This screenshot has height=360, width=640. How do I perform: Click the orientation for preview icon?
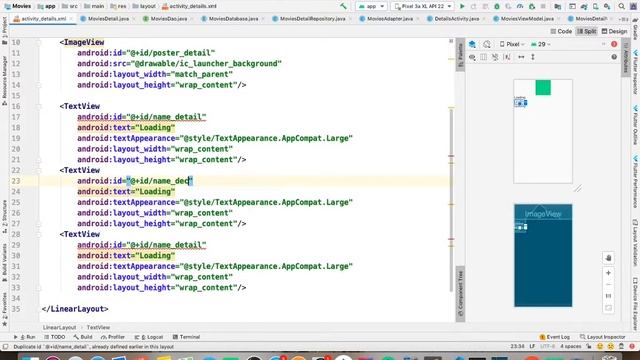[487, 44]
